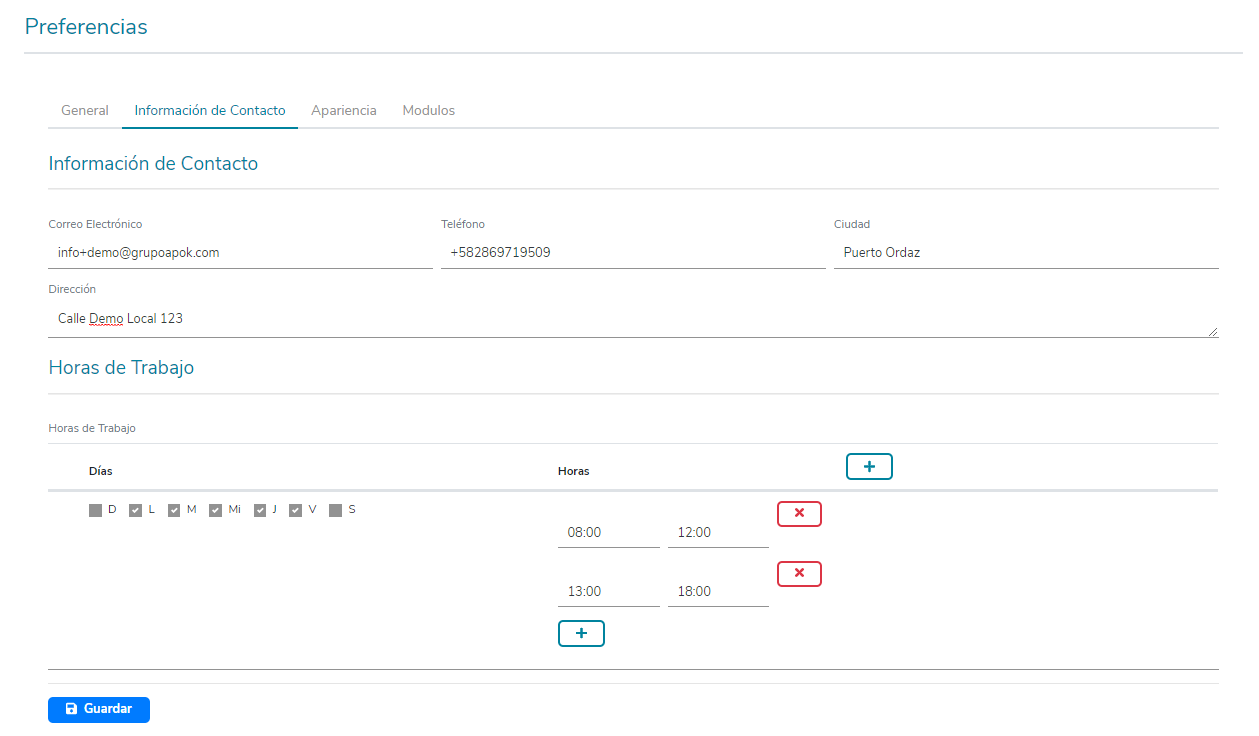1259x736 pixels.
Task: Toggle the Thursday (J) checkbox
Action: (260, 510)
